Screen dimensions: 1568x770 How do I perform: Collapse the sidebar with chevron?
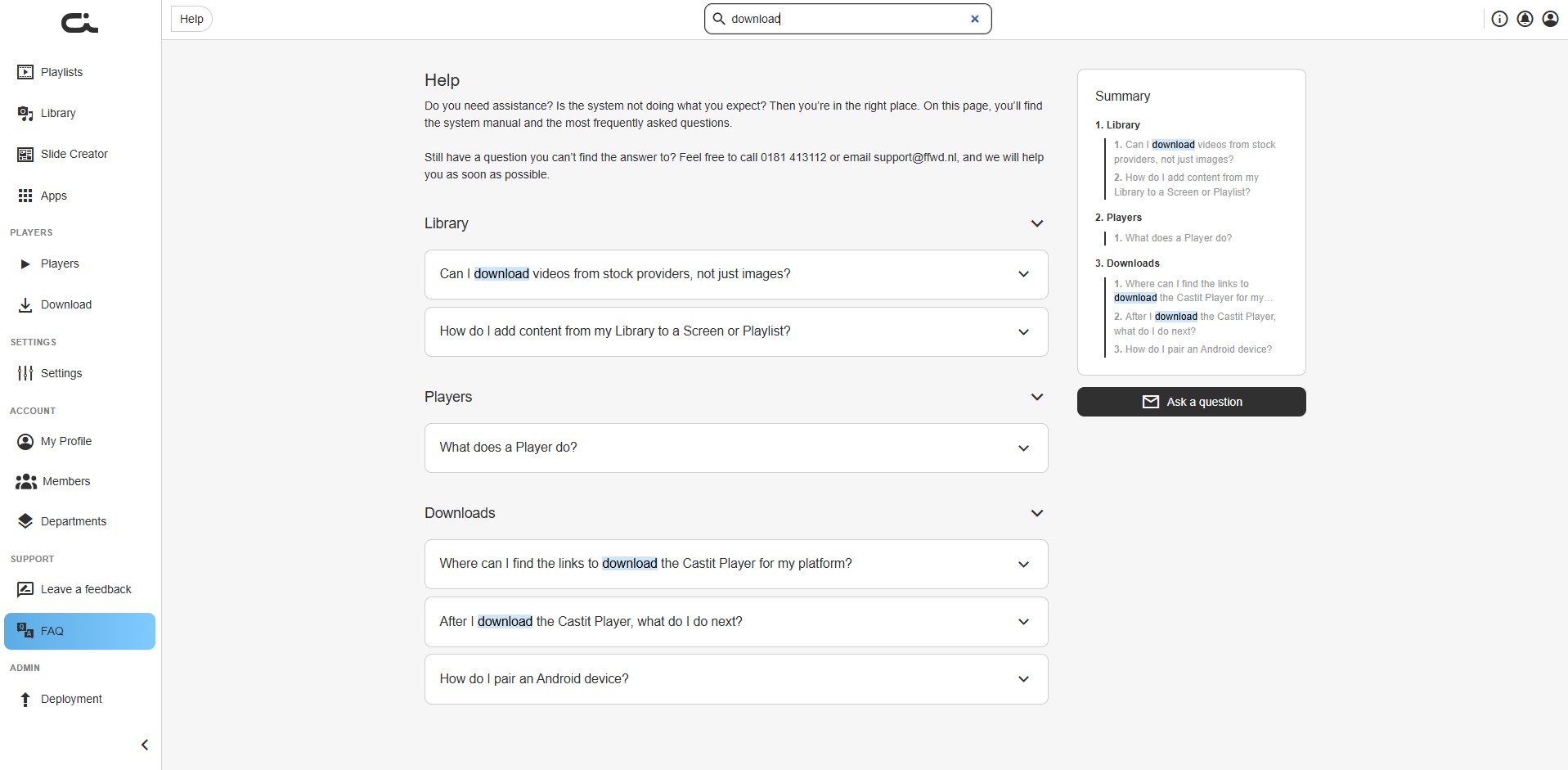(145, 745)
